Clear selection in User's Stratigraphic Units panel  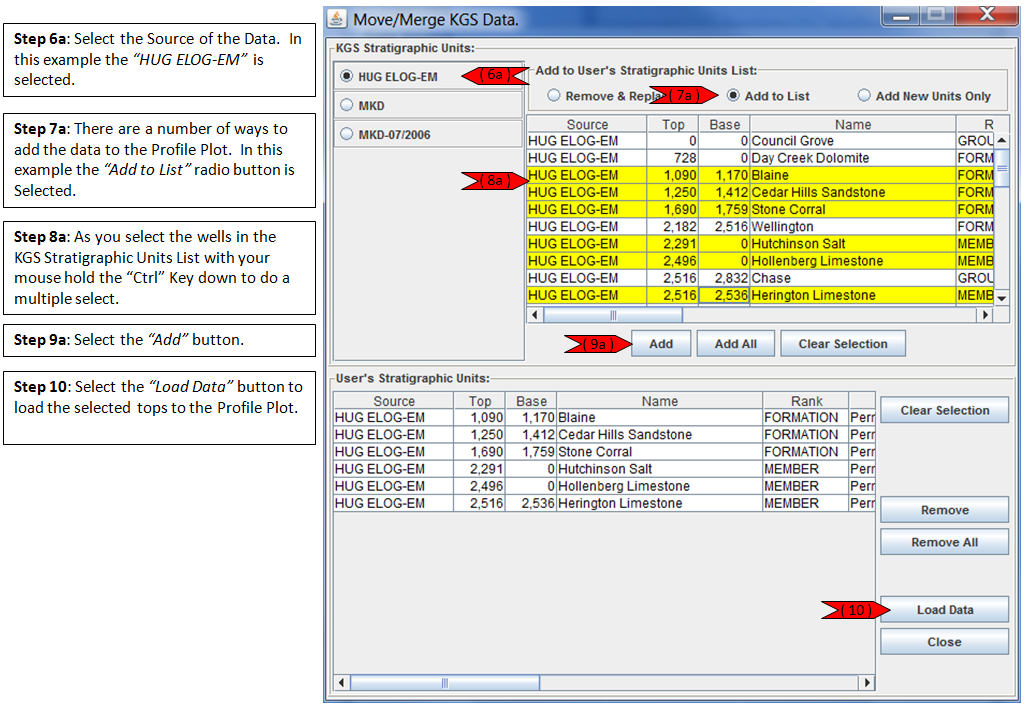point(945,410)
